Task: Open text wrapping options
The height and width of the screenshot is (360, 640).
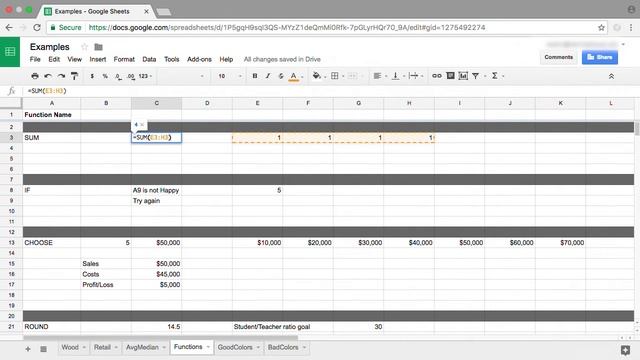Action: coord(413,76)
